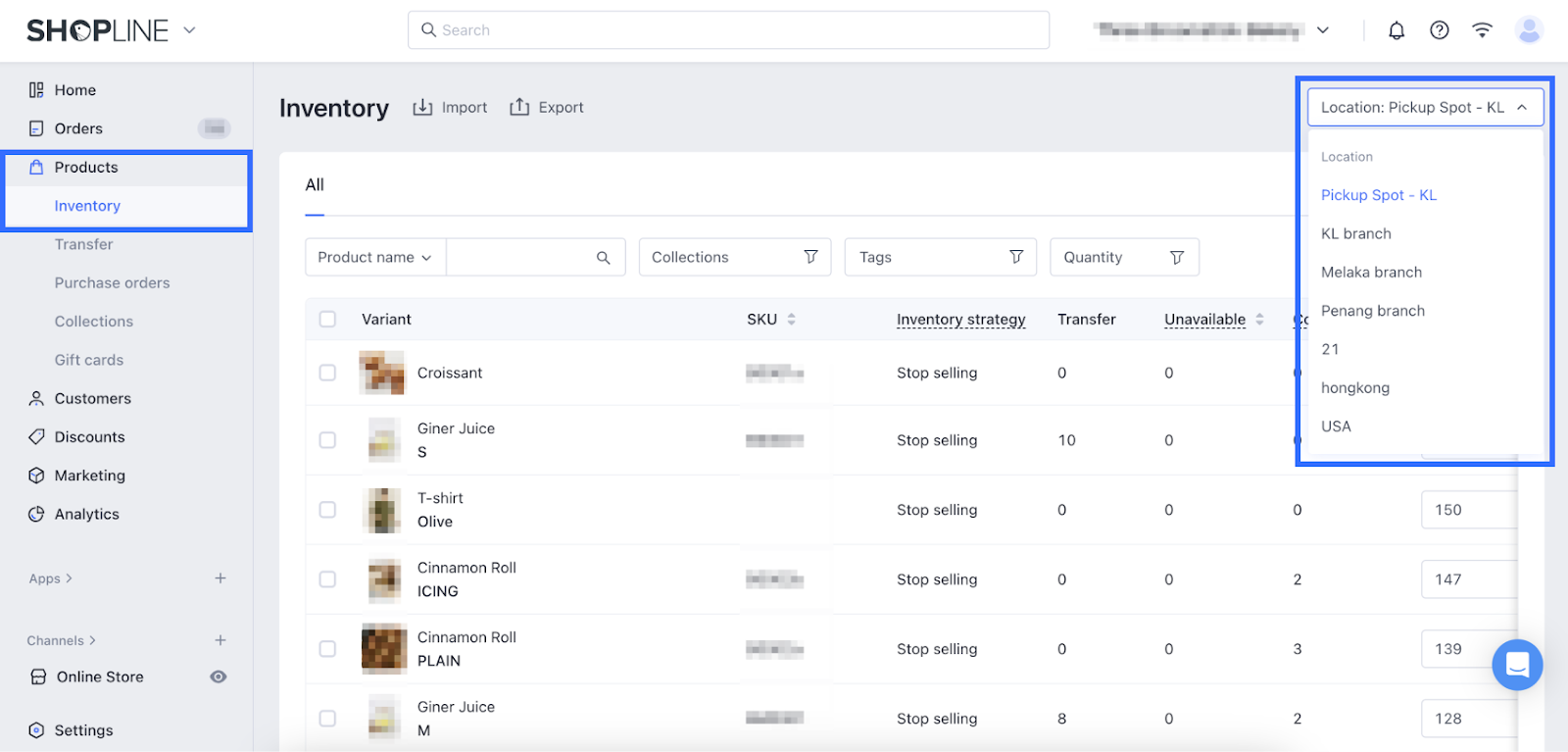Open the chat support bubble
This screenshot has width=1568, height=752.
[x=1517, y=665]
